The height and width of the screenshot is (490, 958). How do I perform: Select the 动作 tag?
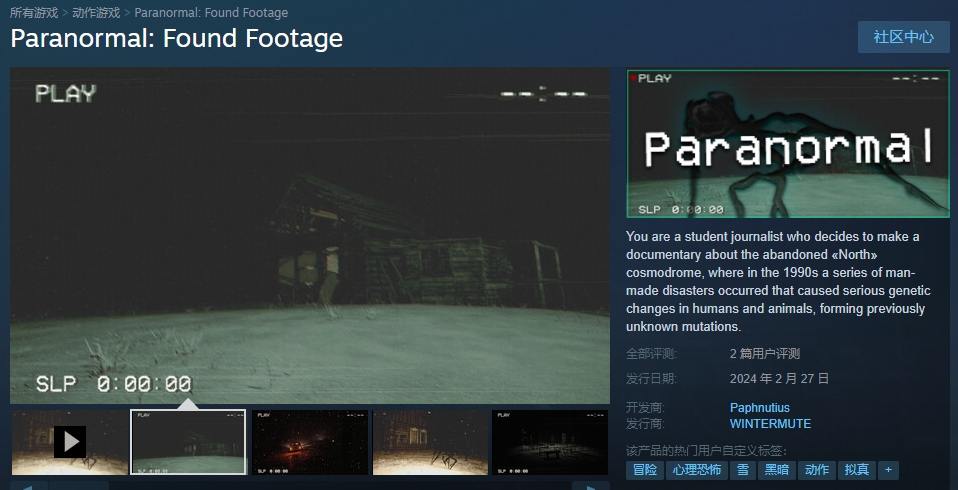tap(817, 470)
